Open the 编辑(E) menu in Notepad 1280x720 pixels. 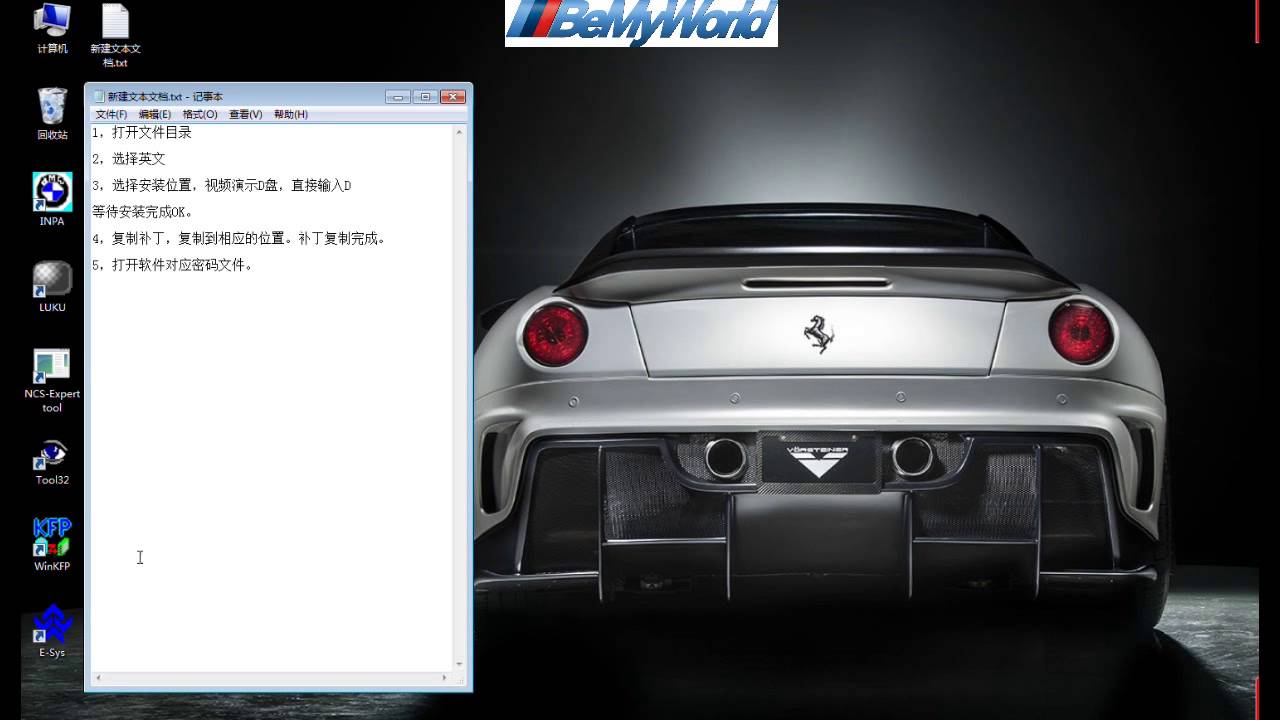pos(154,115)
